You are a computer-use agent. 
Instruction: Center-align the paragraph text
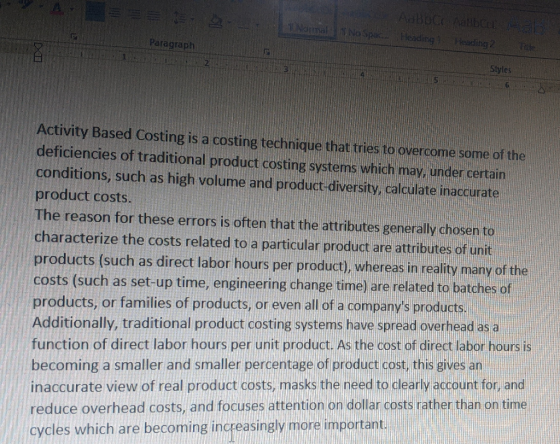[x=115, y=13]
